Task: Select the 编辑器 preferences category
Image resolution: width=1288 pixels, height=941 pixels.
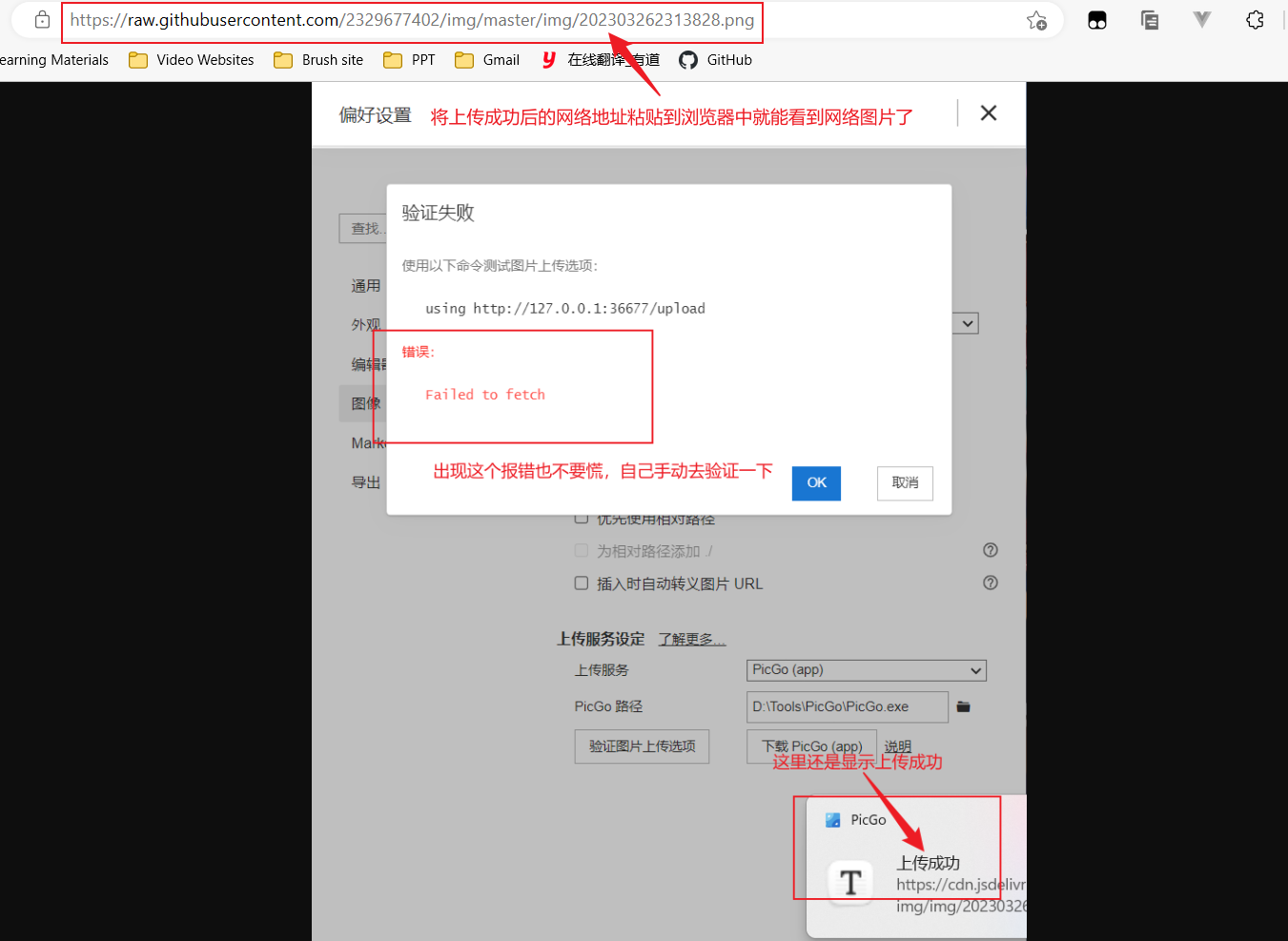Action: [368, 364]
